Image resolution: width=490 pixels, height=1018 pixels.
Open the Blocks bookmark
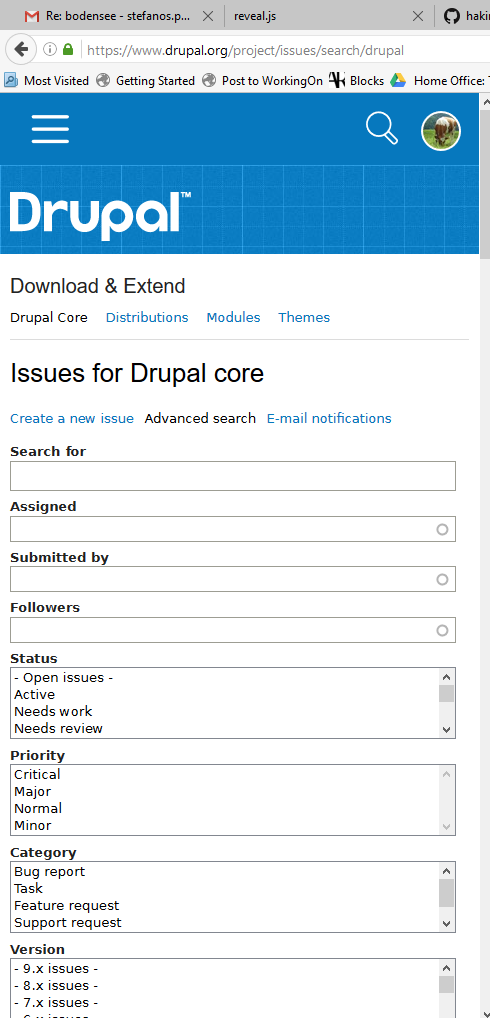pos(356,81)
